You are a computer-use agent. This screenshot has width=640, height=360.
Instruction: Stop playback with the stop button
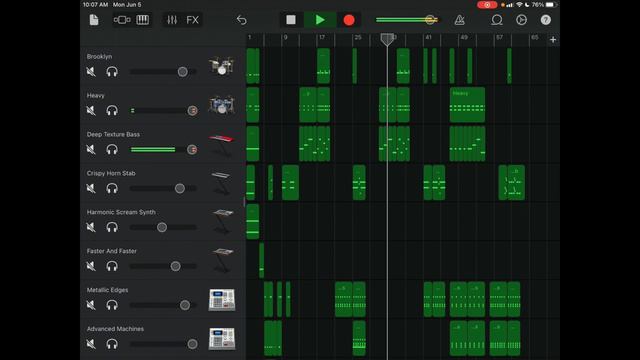[291, 20]
